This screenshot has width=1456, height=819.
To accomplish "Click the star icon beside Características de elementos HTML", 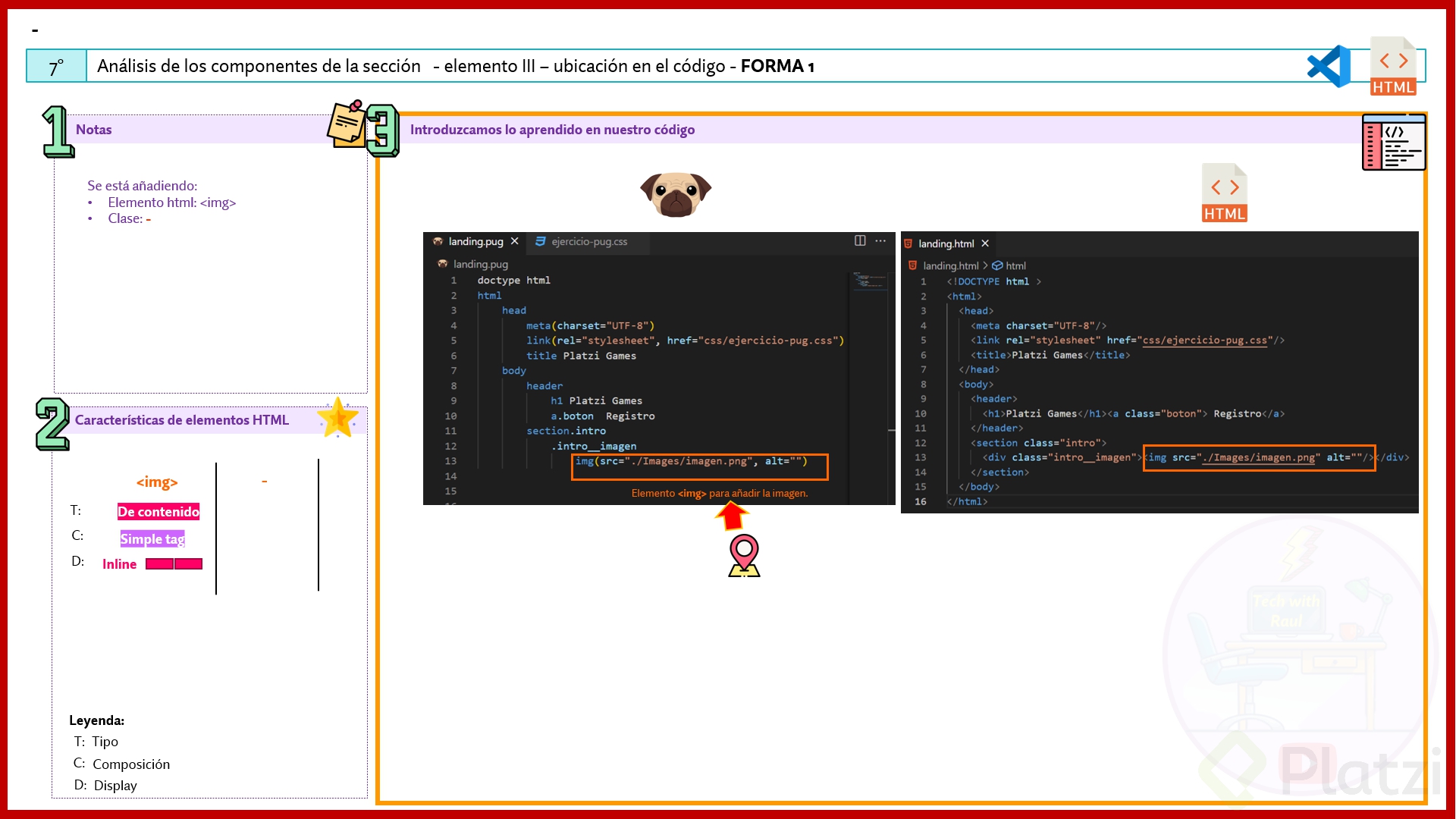I will coord(337,418).
